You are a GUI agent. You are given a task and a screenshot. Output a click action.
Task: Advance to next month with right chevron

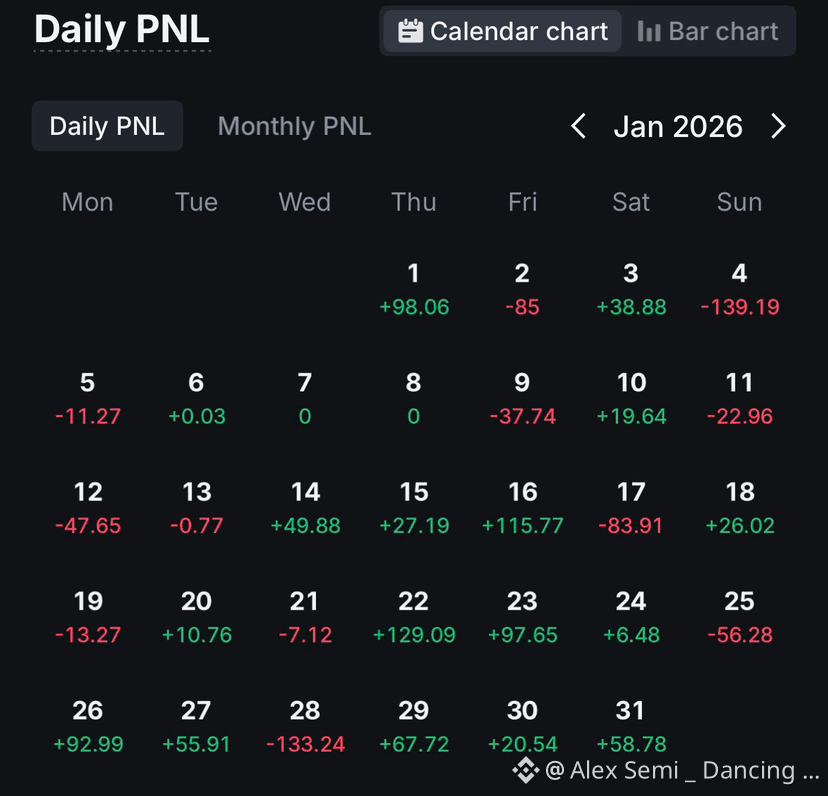click(x=778, y=126)
